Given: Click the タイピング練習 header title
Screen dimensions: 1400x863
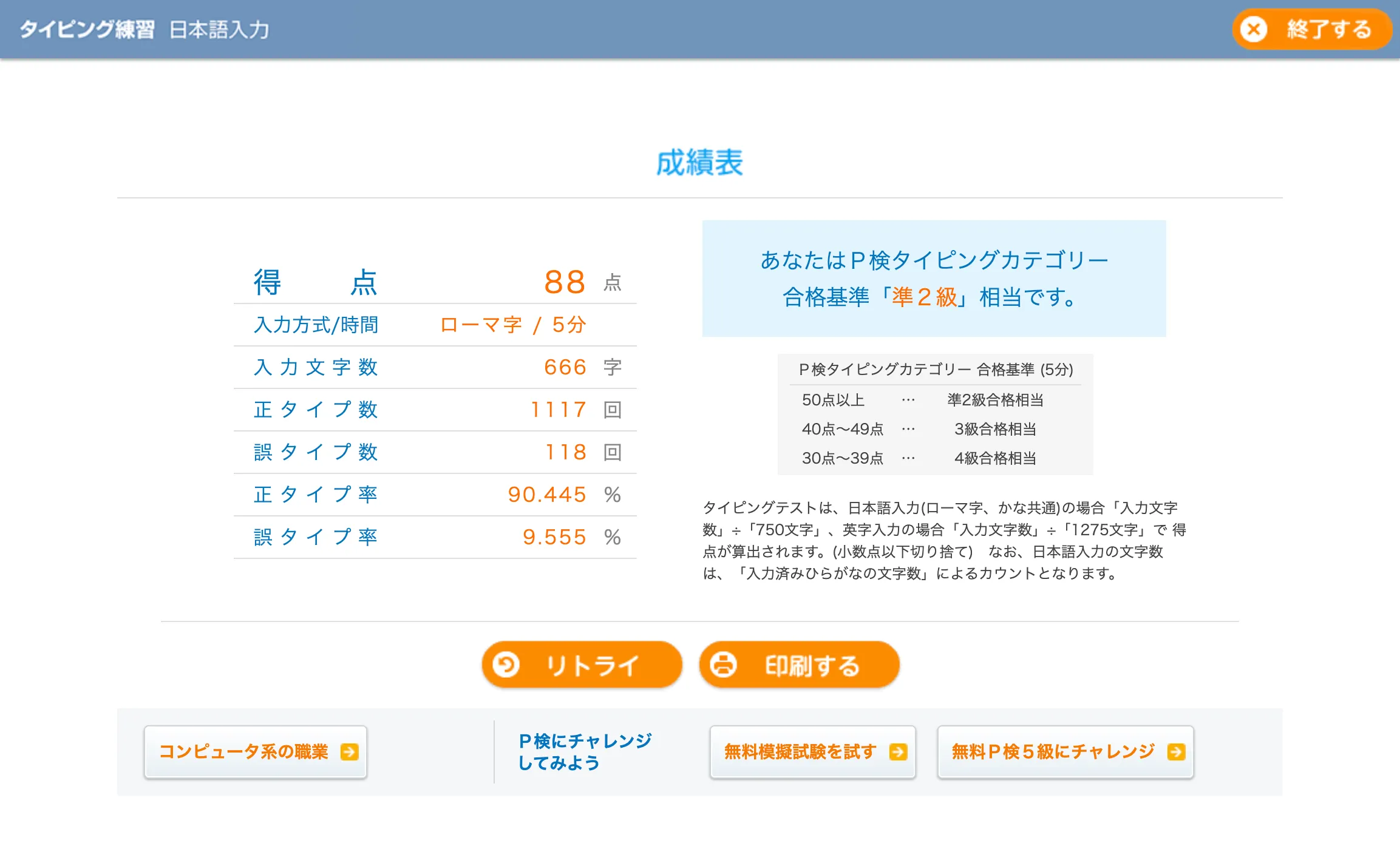Looking at the screenshot, I should 87,29.
